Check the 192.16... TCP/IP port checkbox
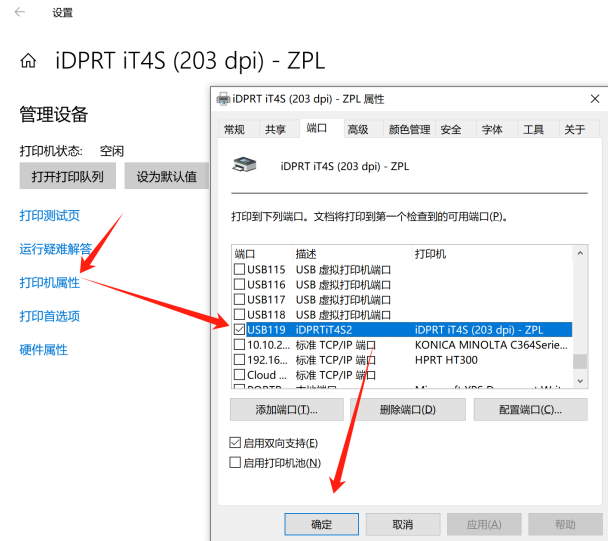 click(x=240, y=360)
